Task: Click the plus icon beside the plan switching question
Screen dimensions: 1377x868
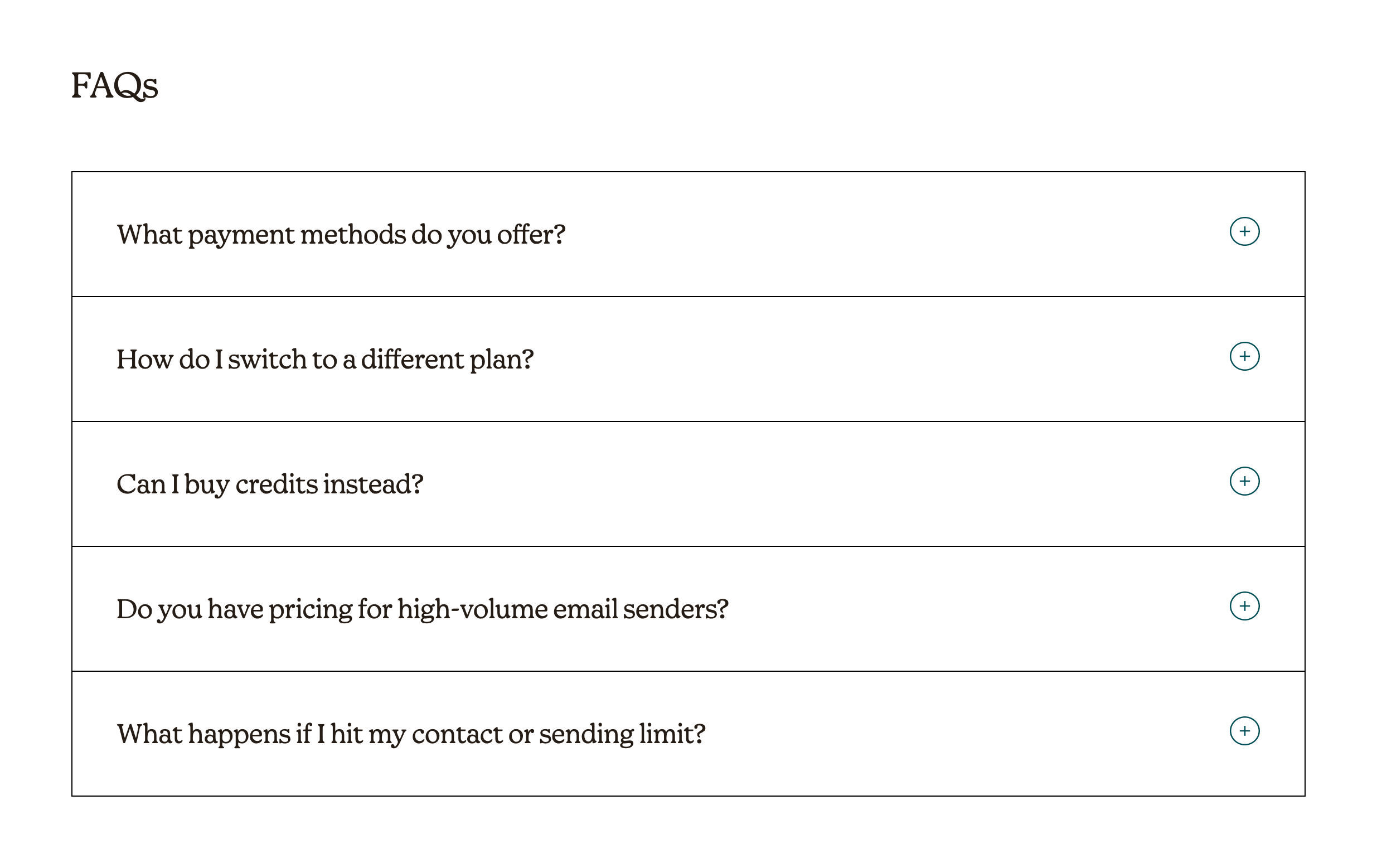Action: (1245, 357)
